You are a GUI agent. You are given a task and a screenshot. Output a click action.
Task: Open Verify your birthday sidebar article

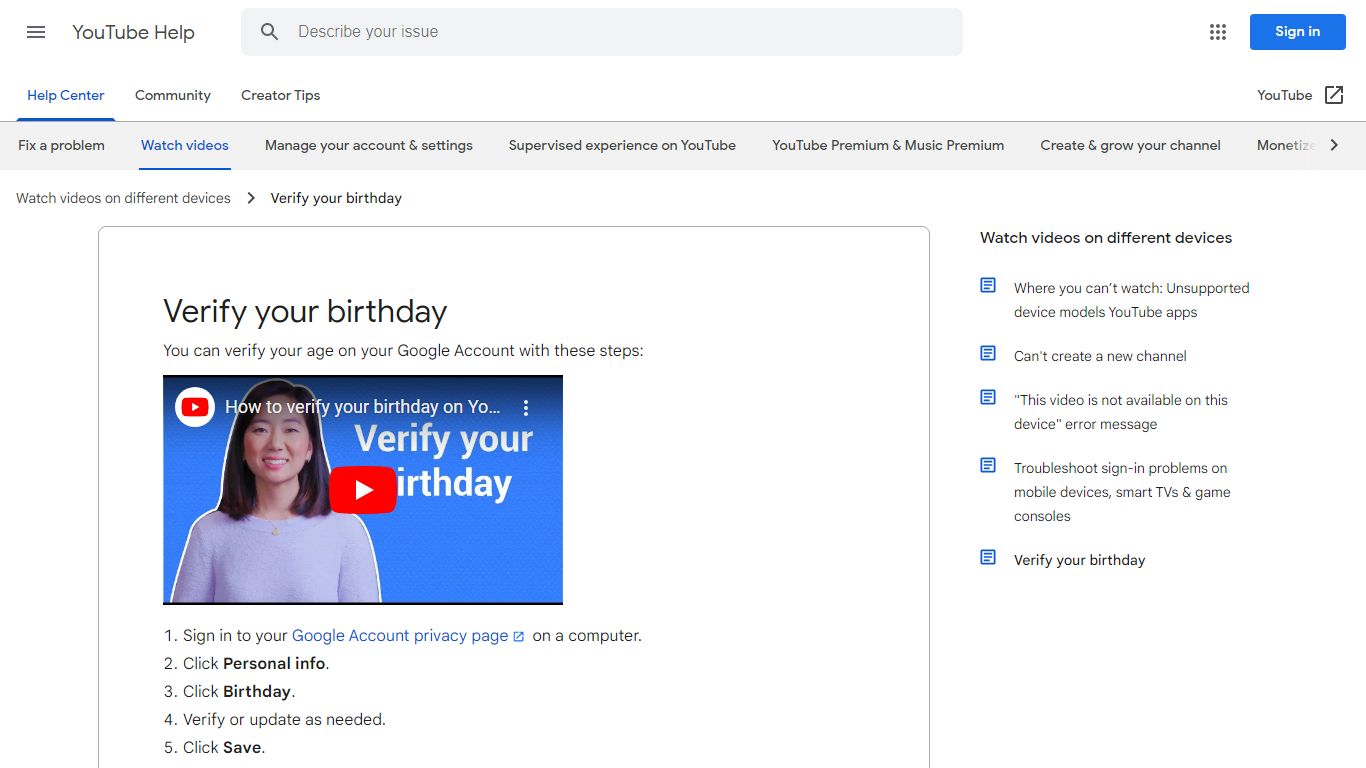tap(1079, 560)
